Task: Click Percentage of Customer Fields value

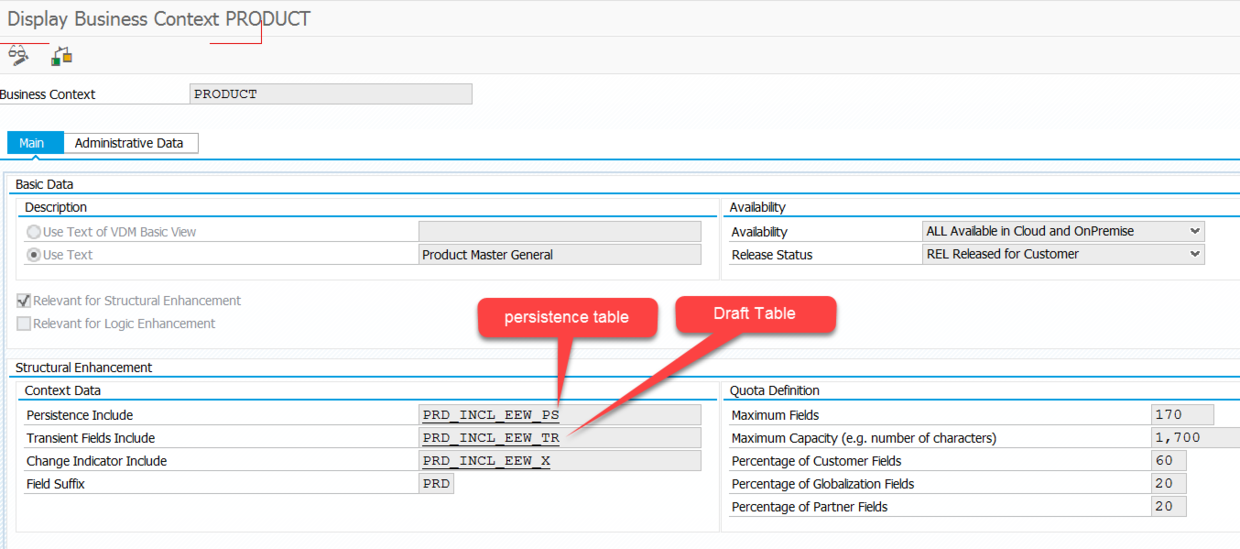Action: click(1168, 461)
